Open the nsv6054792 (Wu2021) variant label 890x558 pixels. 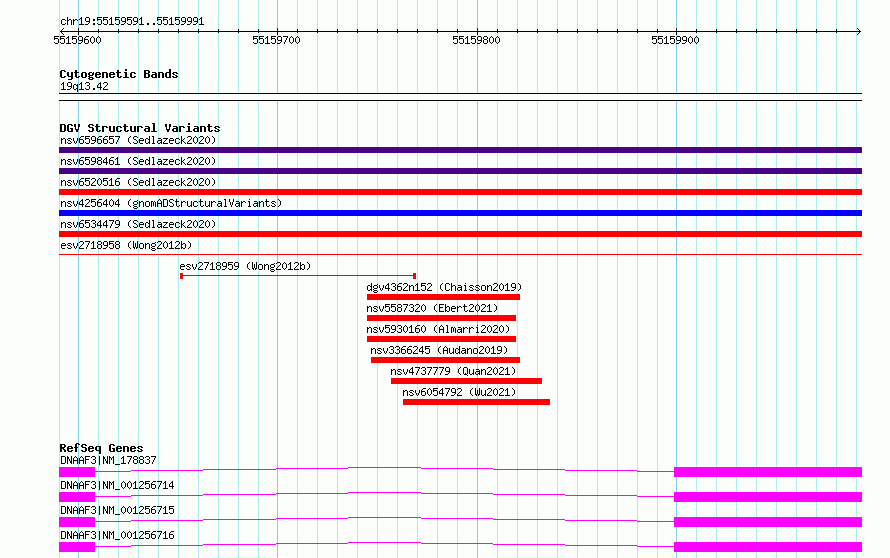(459, 392)
